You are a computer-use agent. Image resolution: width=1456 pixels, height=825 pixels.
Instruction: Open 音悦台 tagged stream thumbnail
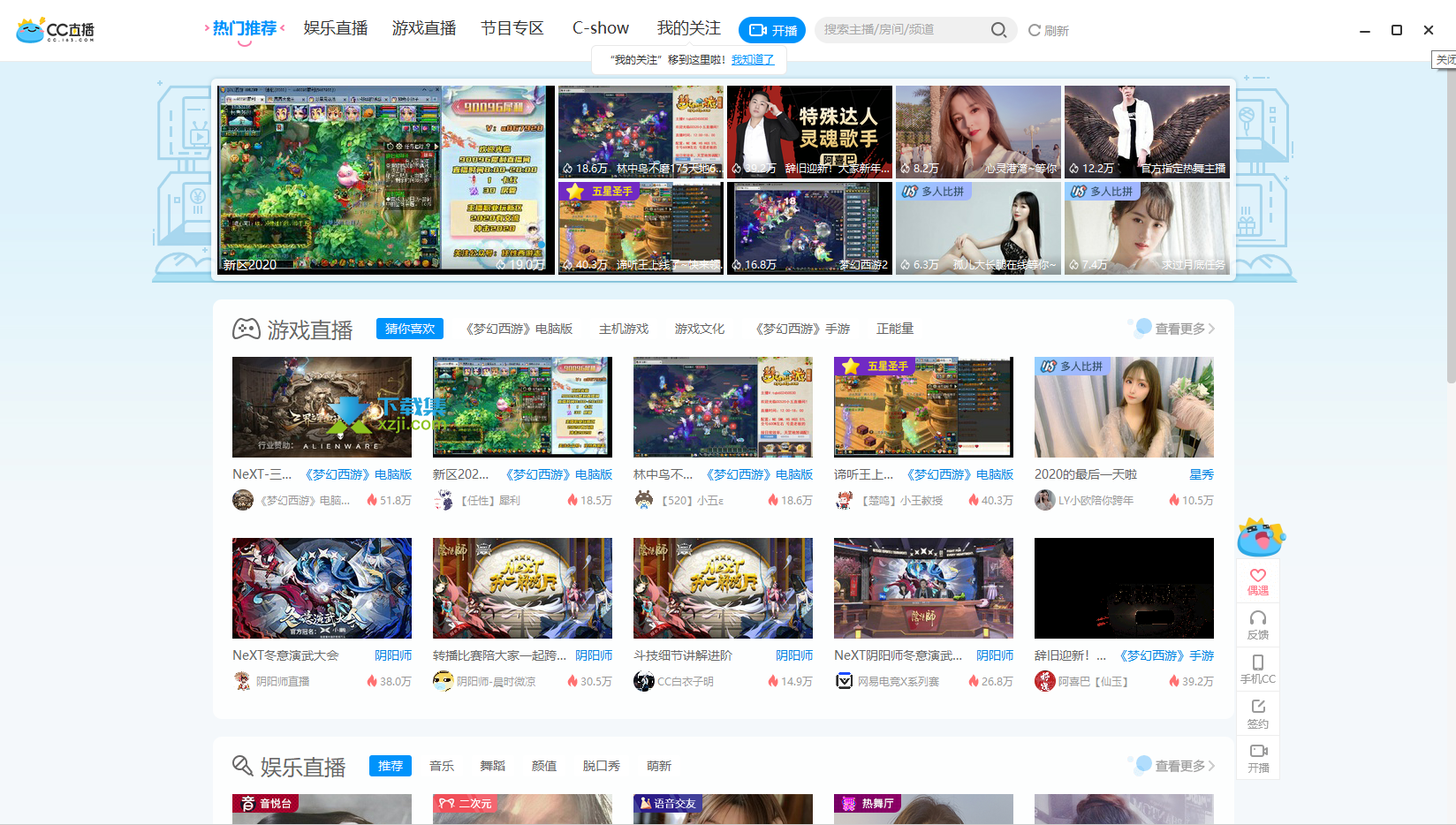(322, 809)
